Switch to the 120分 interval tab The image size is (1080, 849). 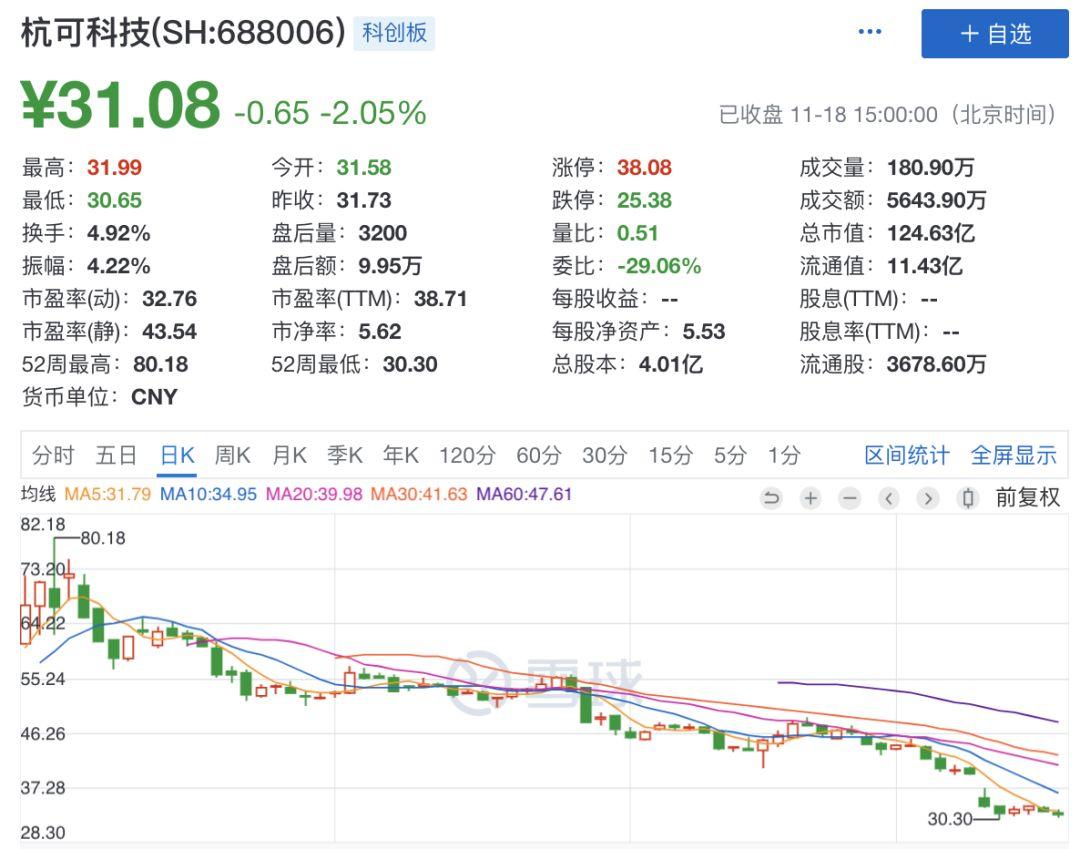pos(467,455)
